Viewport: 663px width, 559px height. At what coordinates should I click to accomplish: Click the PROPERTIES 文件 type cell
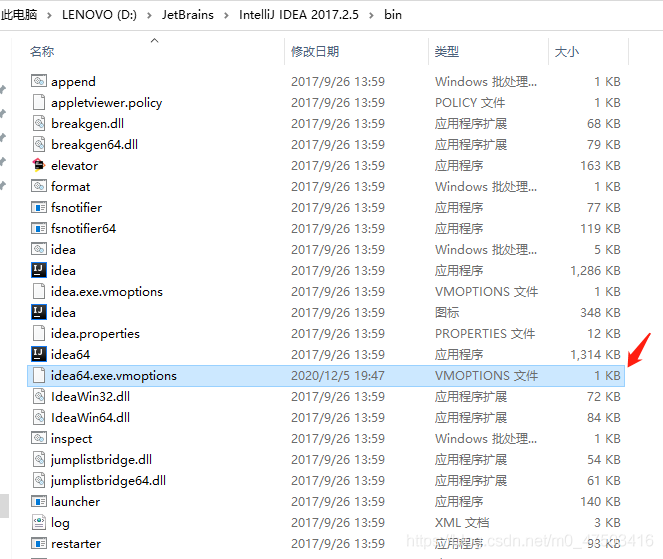(485, 334)
